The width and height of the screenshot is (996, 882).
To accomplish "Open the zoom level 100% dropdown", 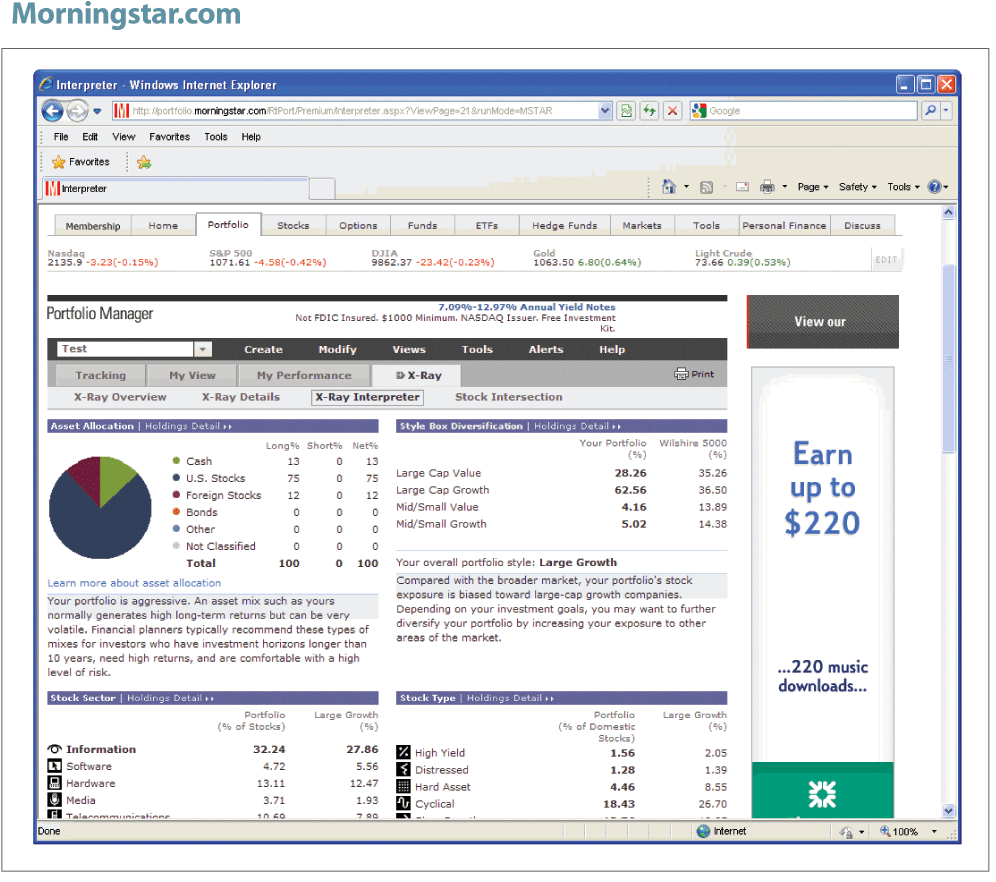I will [934, 831].
